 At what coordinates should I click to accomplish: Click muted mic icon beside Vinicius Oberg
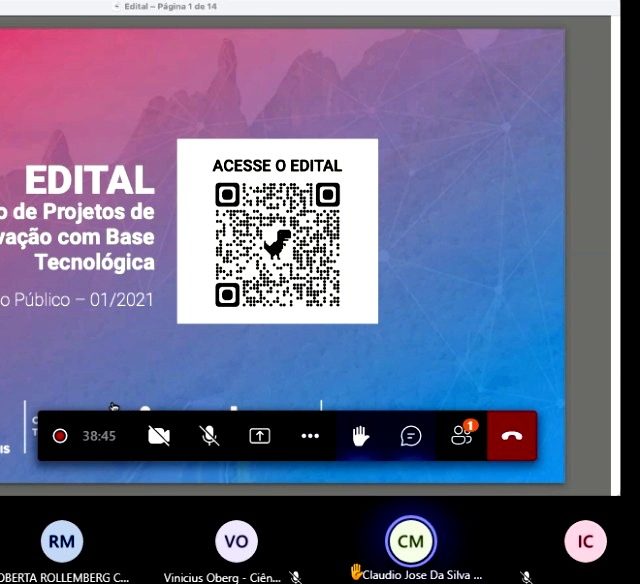pos(295,577)
